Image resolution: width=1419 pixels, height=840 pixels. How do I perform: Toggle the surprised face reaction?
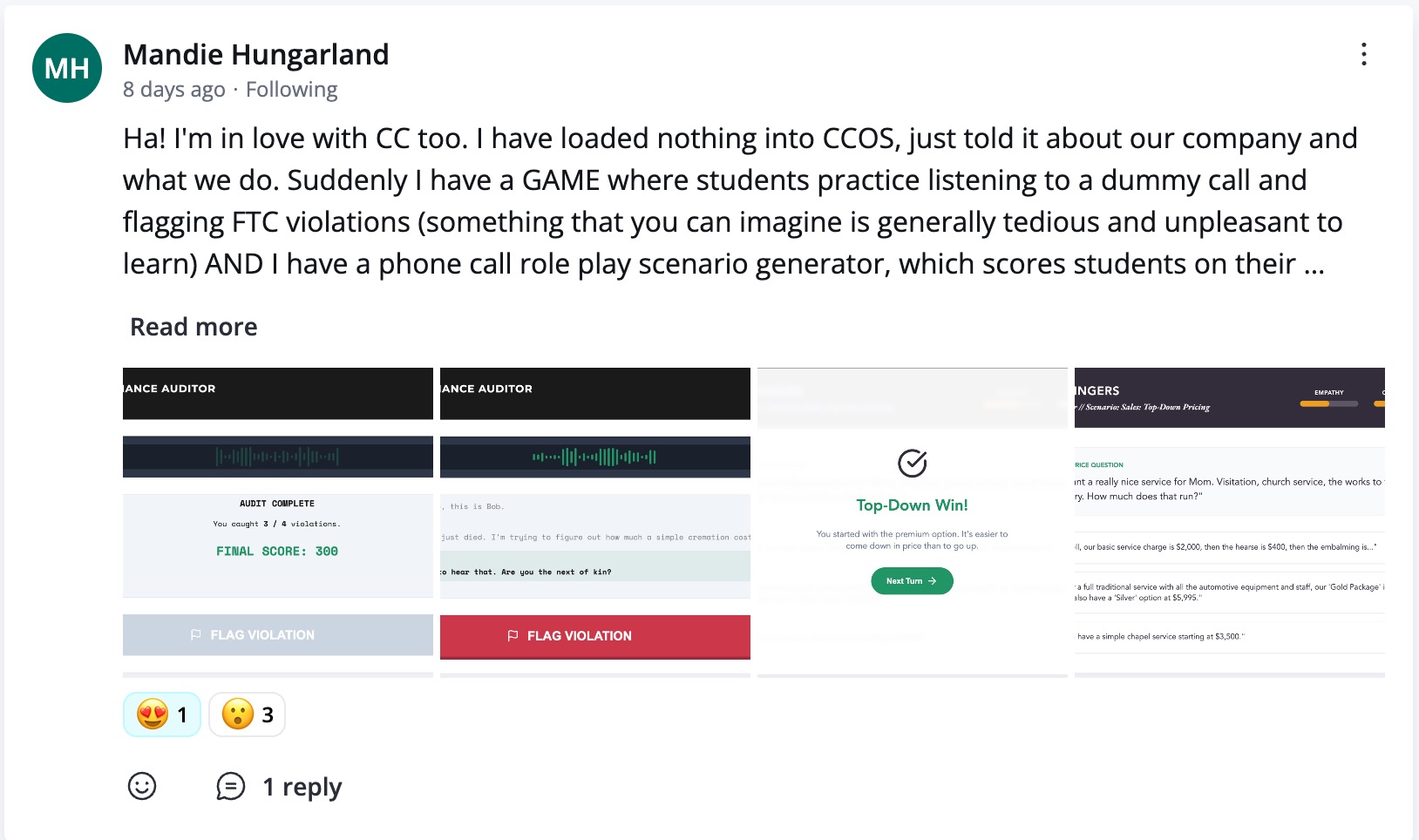click(x=247, y=714)
